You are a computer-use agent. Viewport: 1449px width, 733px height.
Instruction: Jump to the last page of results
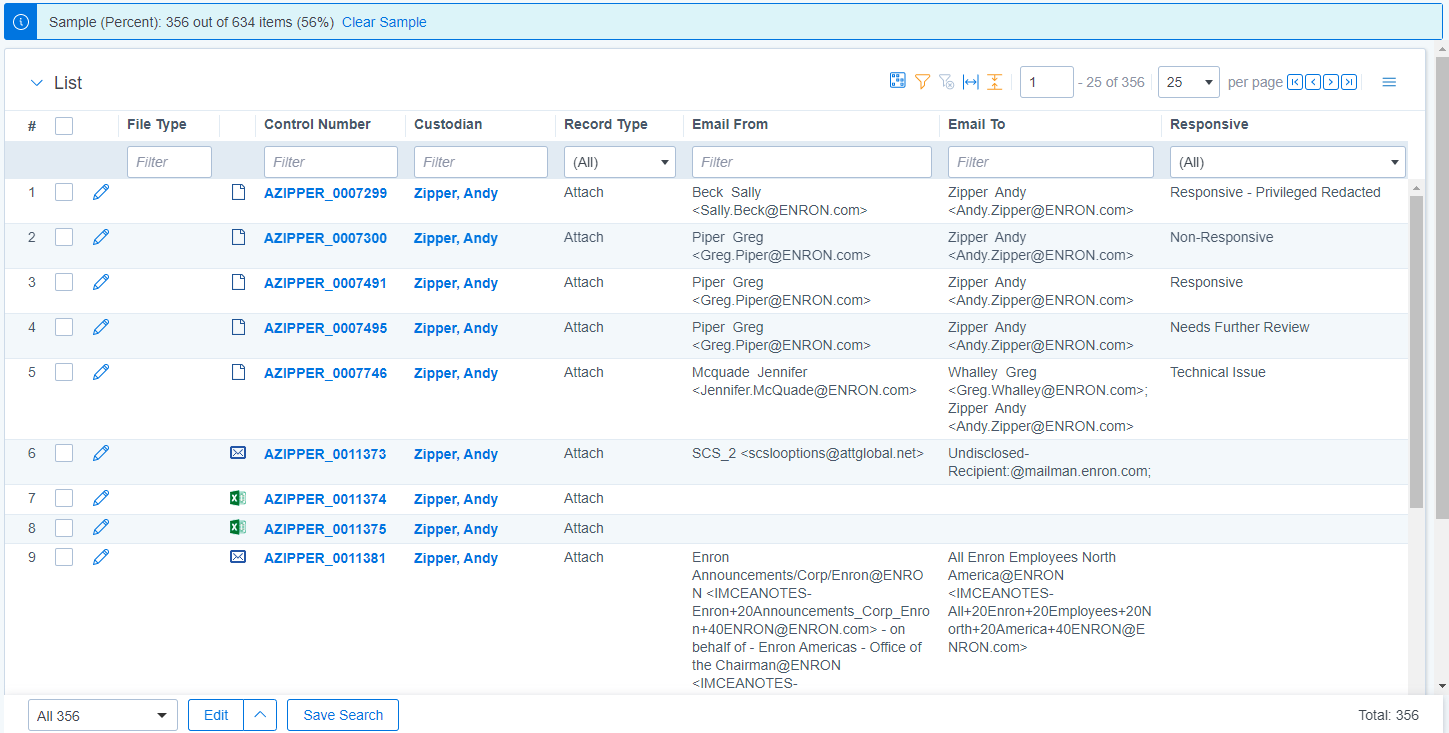[x=1349, y=82]
